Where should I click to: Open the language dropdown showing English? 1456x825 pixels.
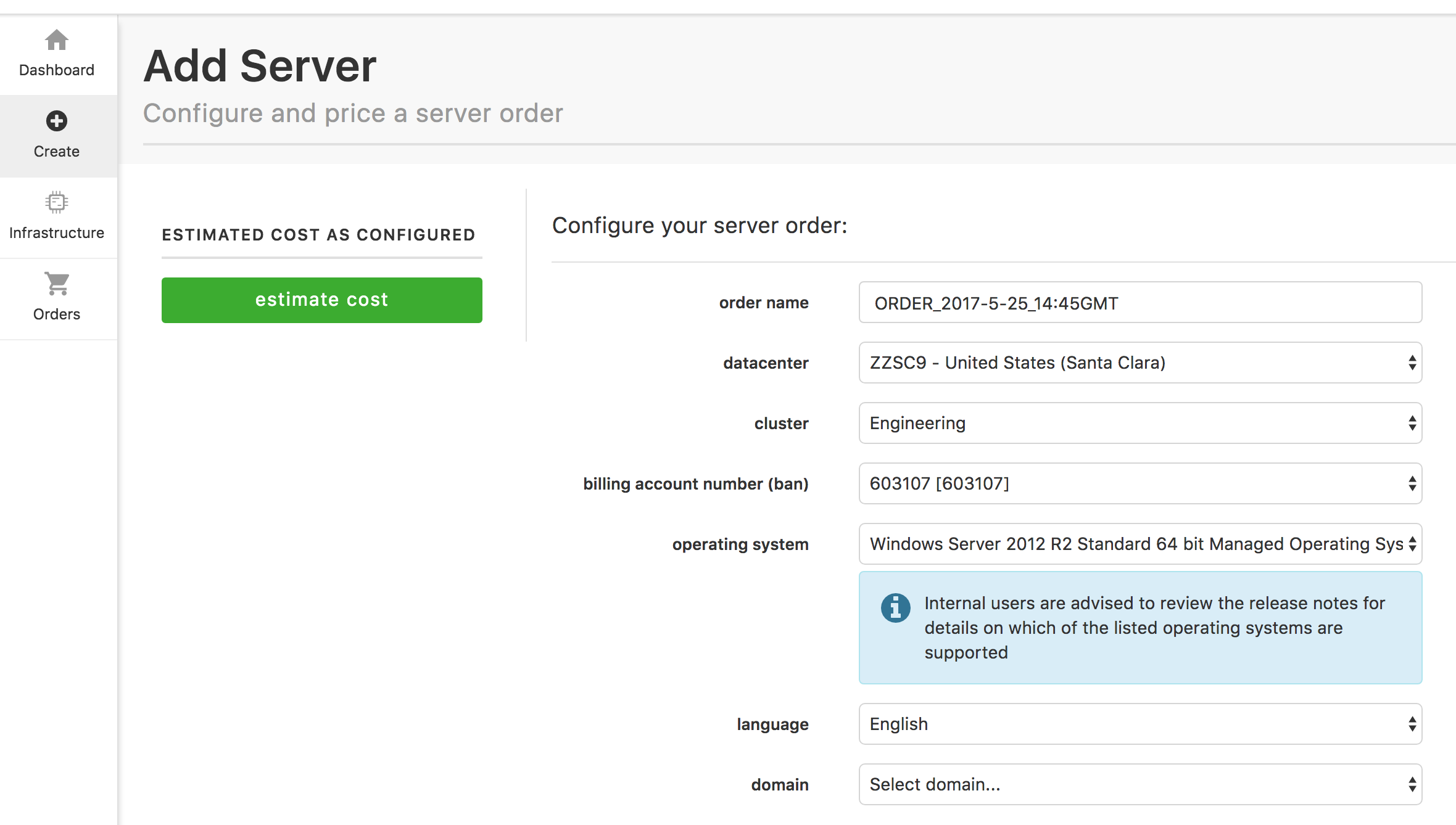[x=1140, y=724]
